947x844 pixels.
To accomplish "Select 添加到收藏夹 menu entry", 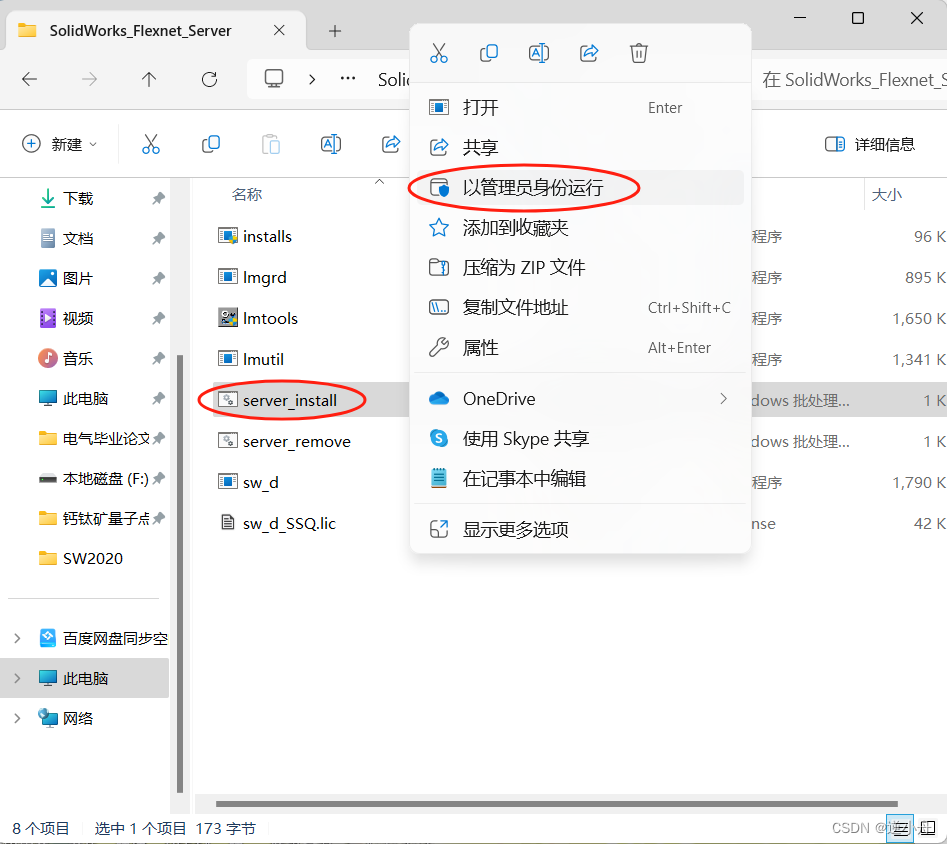I will [580, 228].
